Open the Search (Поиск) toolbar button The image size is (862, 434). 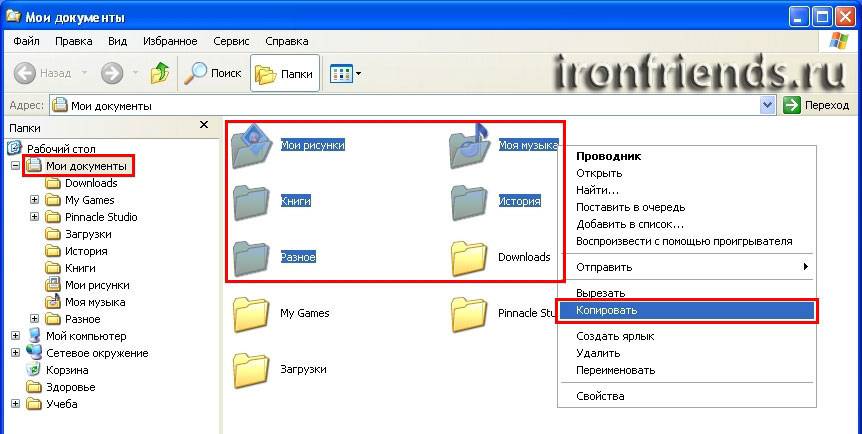point(213,73)
